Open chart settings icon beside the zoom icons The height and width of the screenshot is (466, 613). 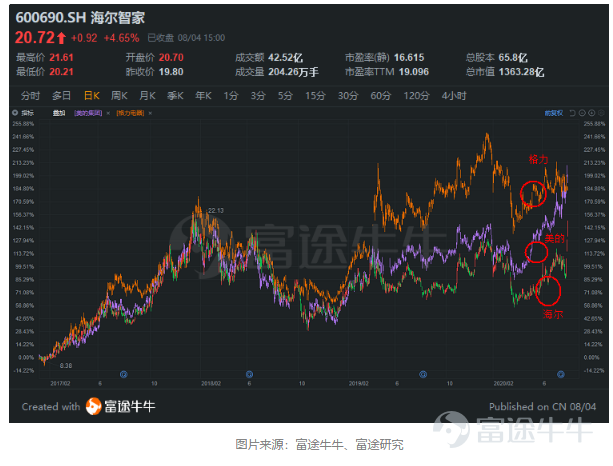601,113
